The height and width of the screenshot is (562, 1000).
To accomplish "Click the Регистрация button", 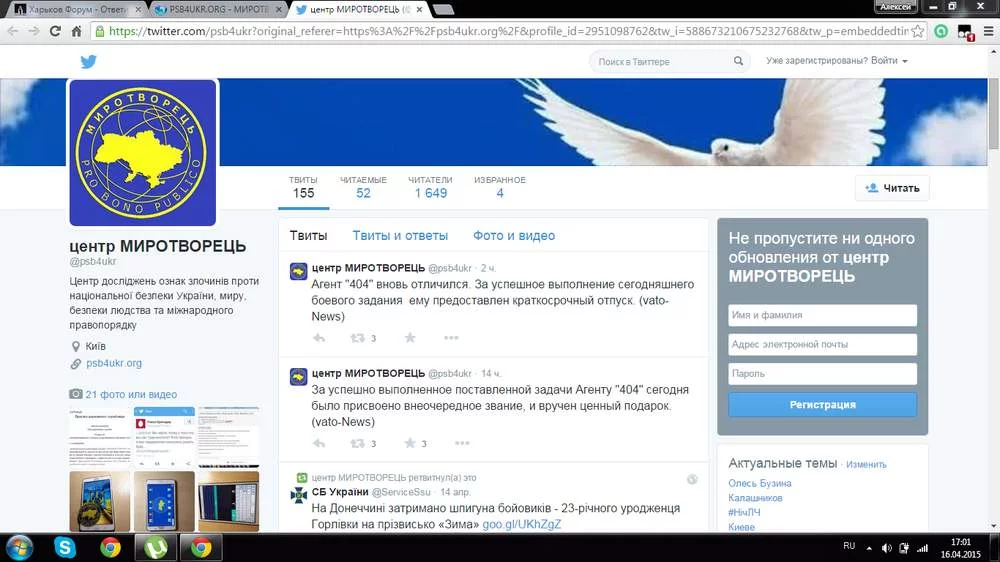I will point(822,404).
